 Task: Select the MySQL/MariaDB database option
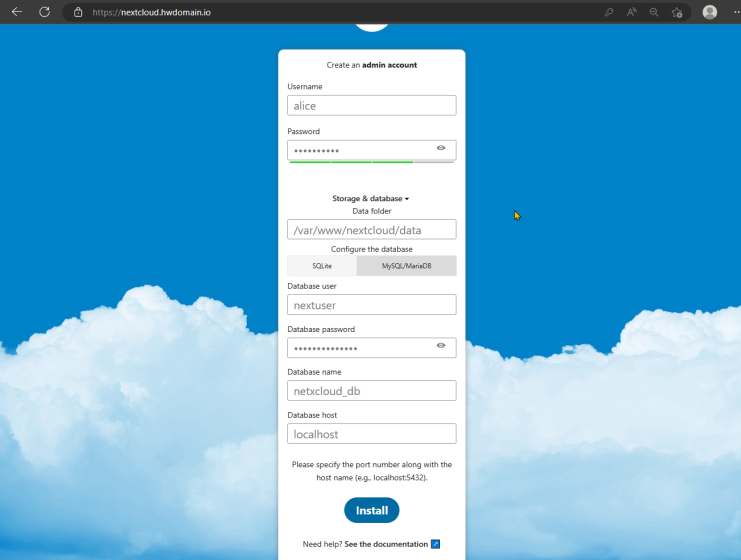(406, 266)
